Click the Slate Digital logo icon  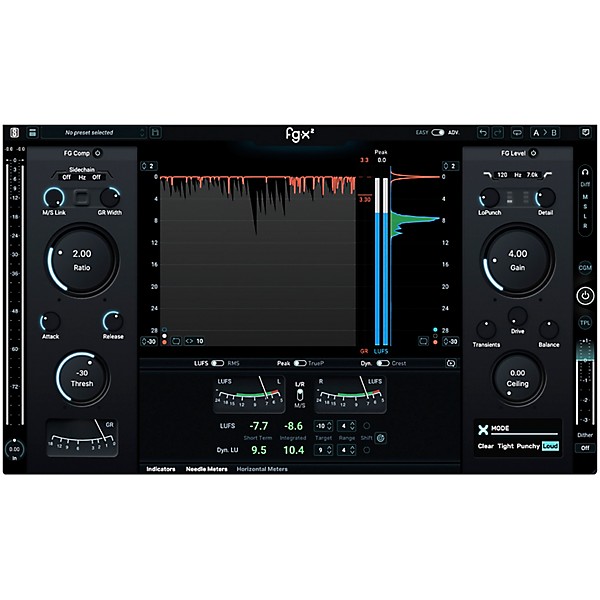(15, 132)
